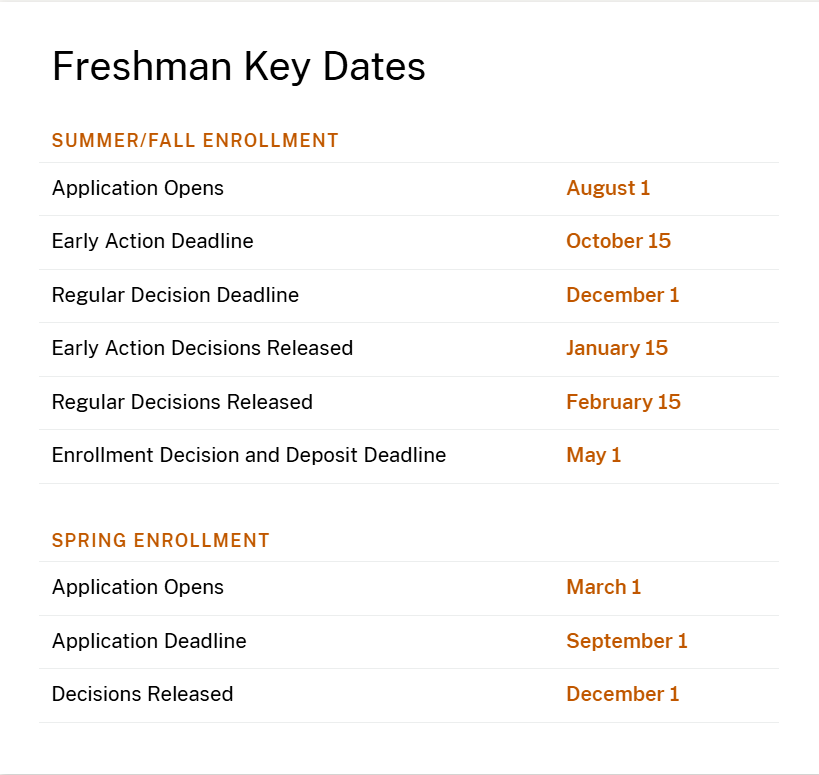Viewport: 819px width, 775px height.
Task: Click the March 1 date
Action: 603,587
